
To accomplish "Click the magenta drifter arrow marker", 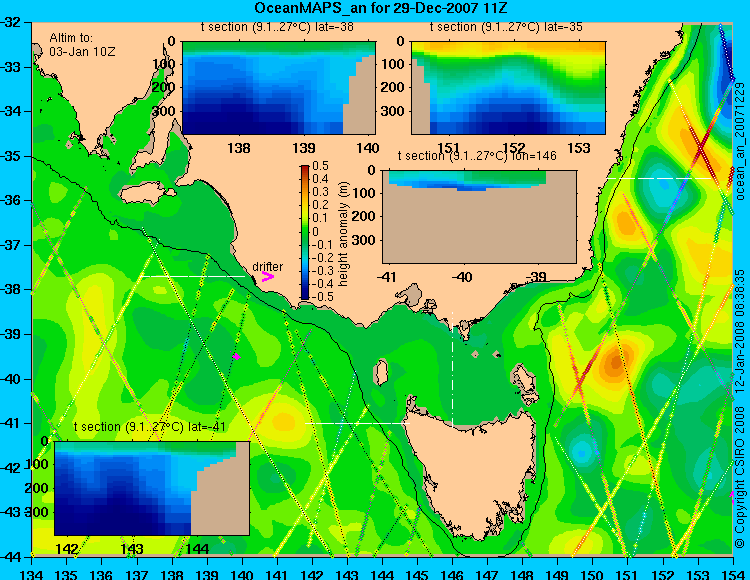I will [267, 277].
